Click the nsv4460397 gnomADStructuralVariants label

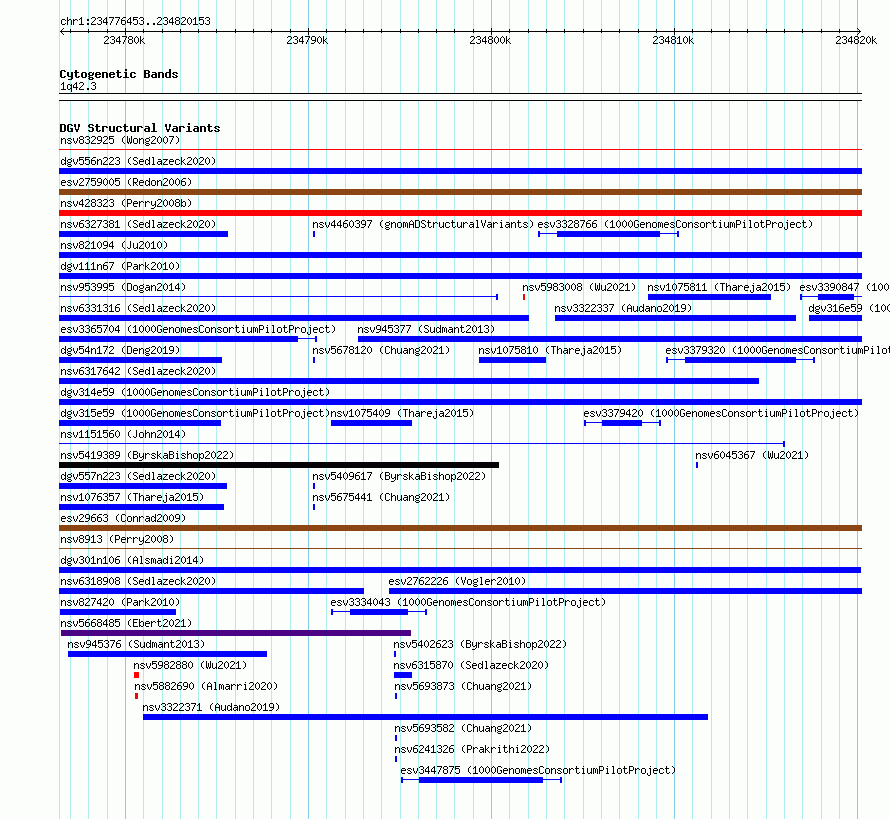(x=423, y=224)
